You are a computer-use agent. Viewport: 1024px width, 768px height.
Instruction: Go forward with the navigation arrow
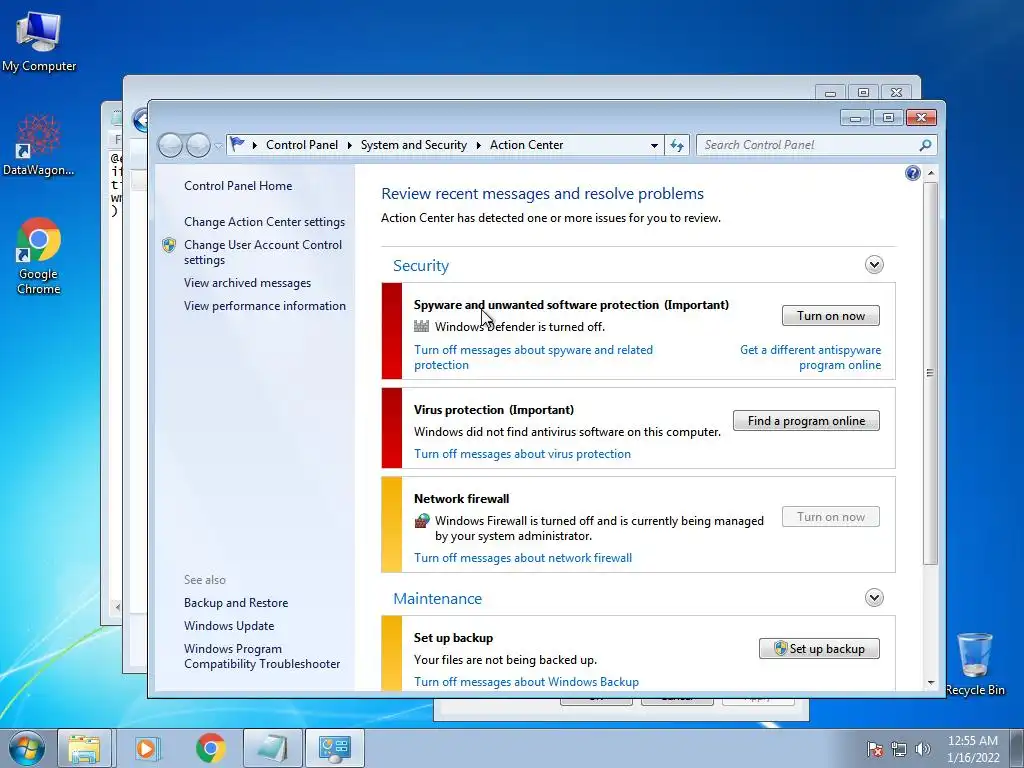pos(198,145)
